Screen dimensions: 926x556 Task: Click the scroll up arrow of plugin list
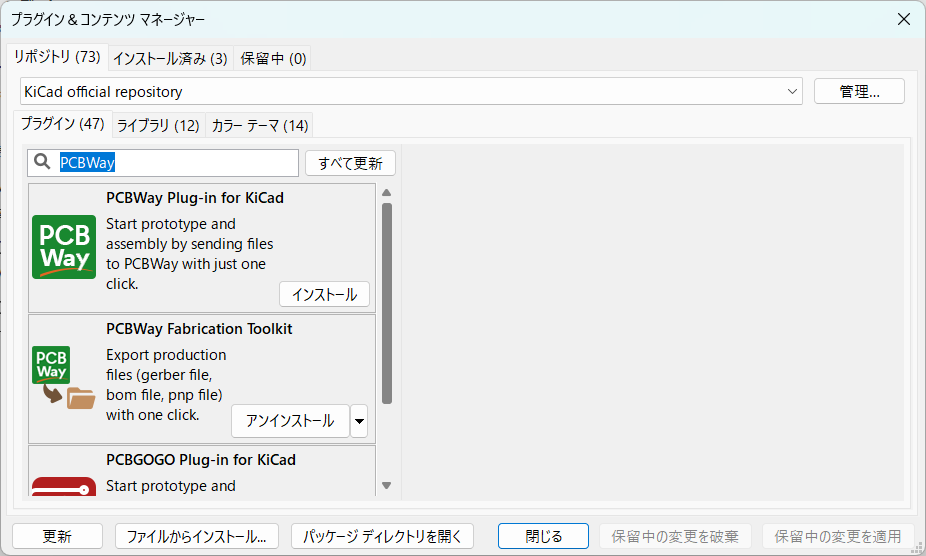(x=387, y=193)
